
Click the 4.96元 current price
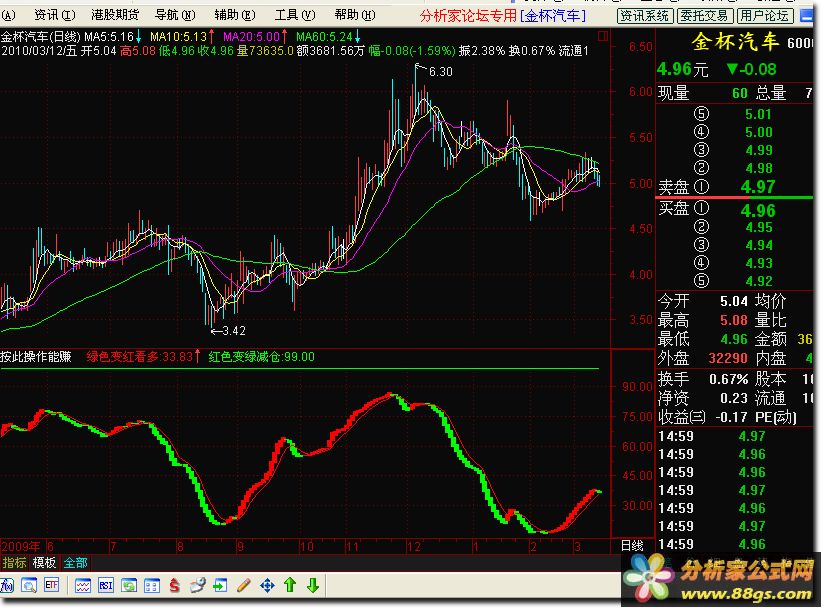click(x=682, y=69)
